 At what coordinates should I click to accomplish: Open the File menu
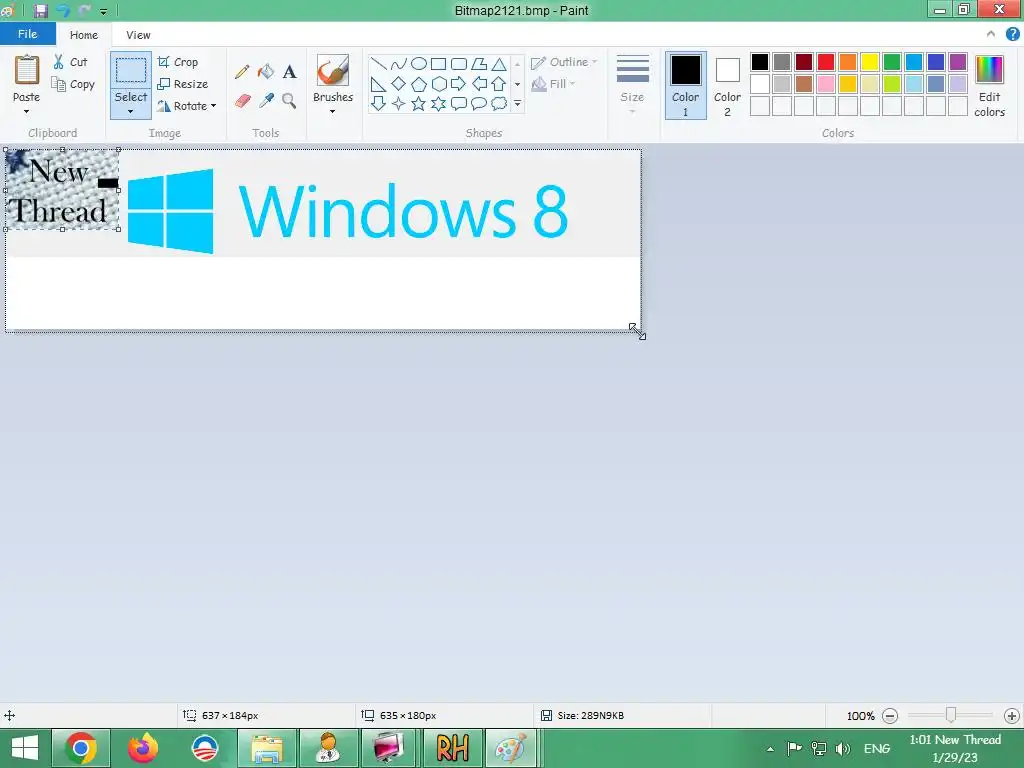(27, 34)
